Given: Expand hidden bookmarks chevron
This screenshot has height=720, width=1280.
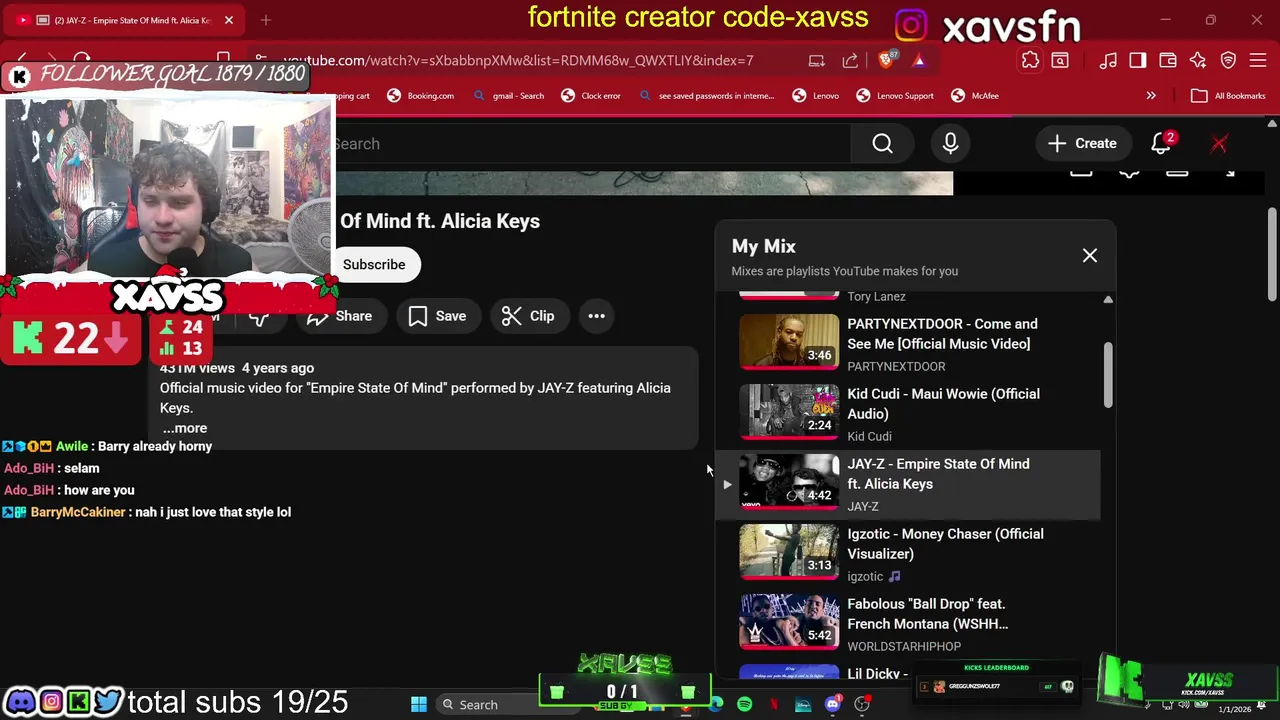Looking at the screenshot, I should point(1151,95).
